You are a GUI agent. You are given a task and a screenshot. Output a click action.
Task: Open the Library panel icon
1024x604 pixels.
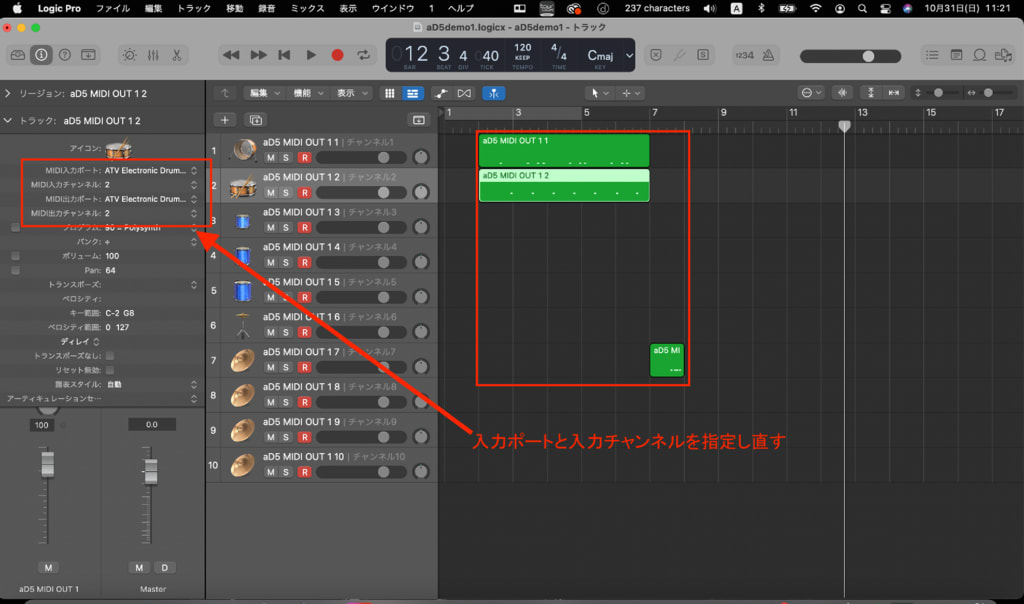click(17, 55)
